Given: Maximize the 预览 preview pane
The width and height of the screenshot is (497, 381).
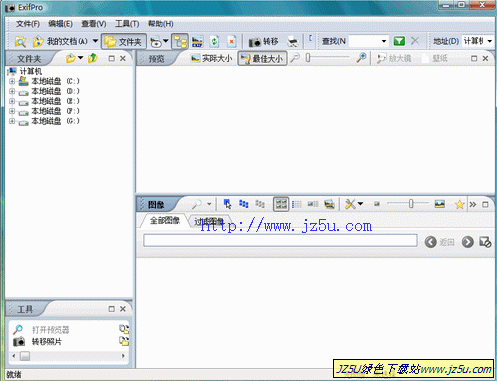Looking at the screenshot, I should pyautogui.click(x=474, y=58).
